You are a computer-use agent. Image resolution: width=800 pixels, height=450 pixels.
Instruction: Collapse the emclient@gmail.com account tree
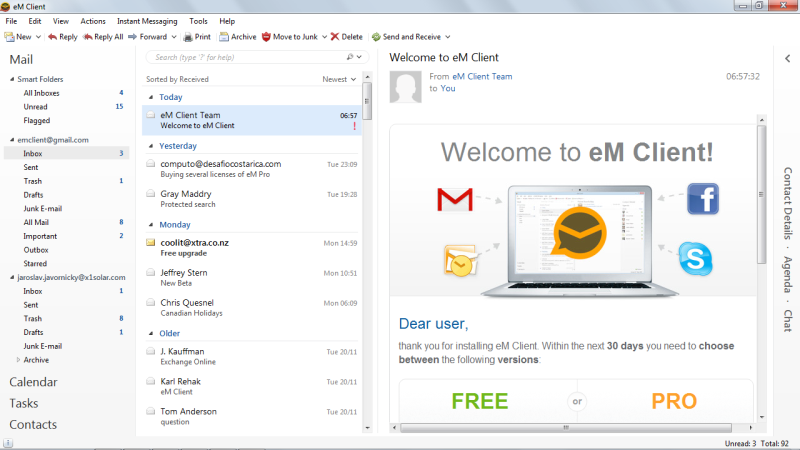click(12, 140)
